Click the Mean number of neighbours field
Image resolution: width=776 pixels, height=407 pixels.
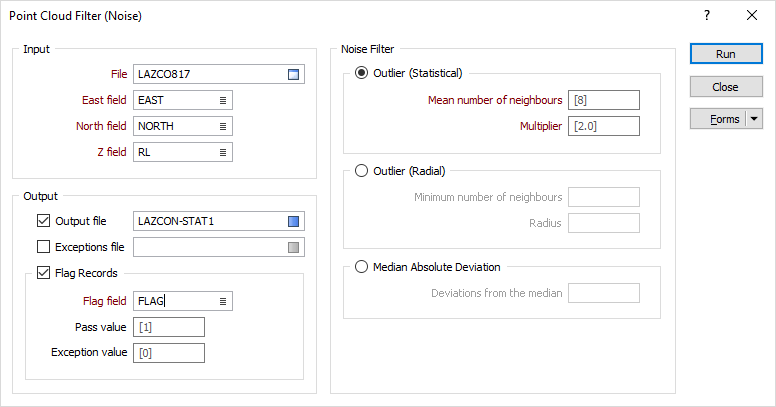(604, 100)
